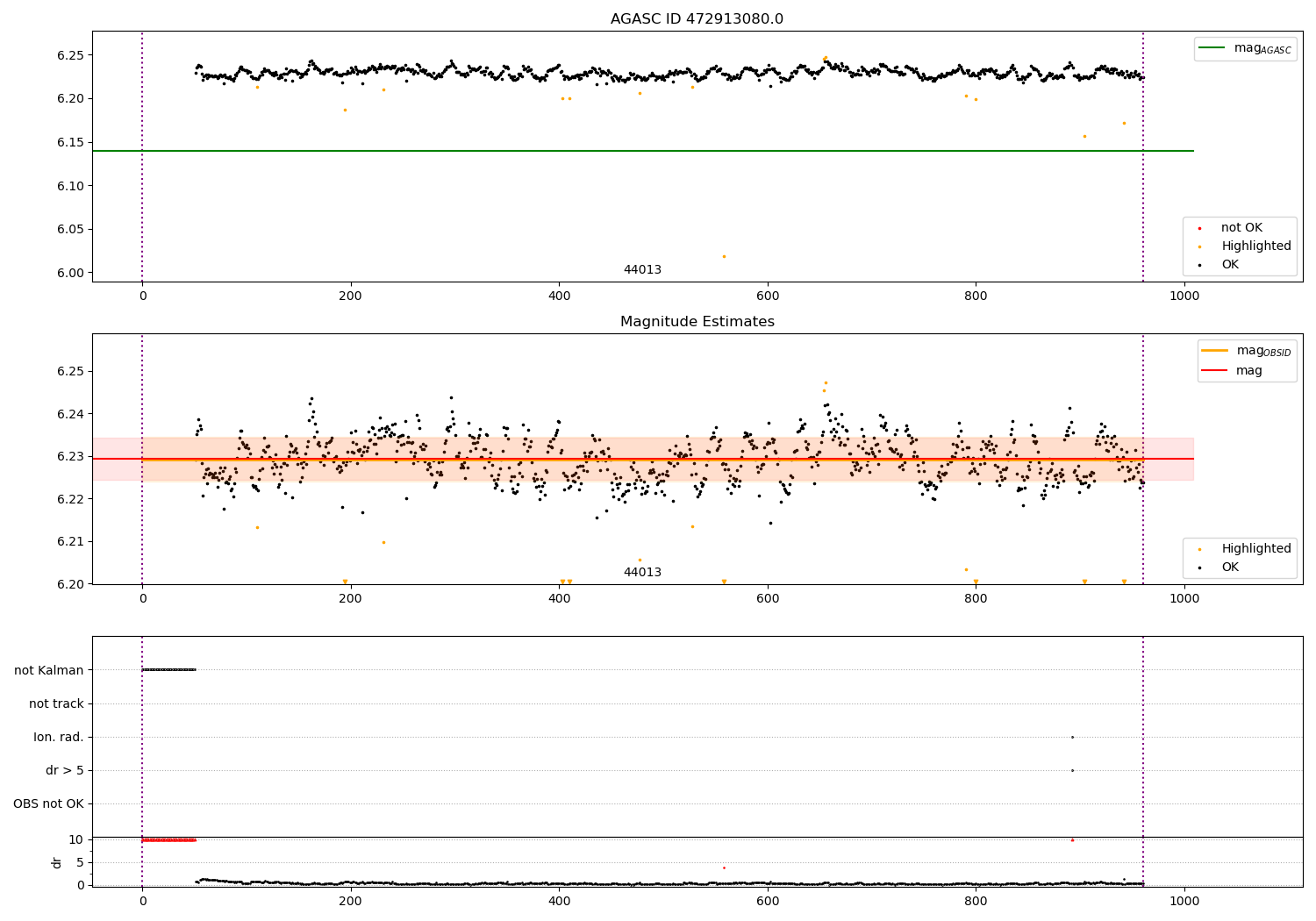Click the dr axis tick label '5'
Screen dimensions: 1316x921
click(x=80, y=862)
